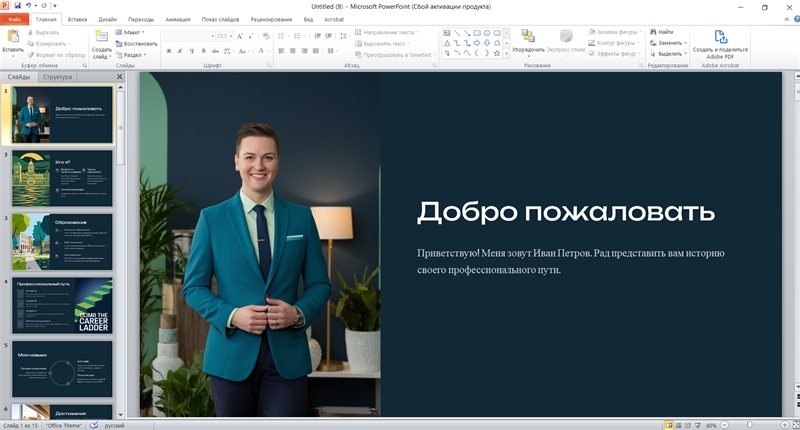This screenshot has height=430, width=800.
Task: Click the zoom out minus button
Action: pos(724,425)
